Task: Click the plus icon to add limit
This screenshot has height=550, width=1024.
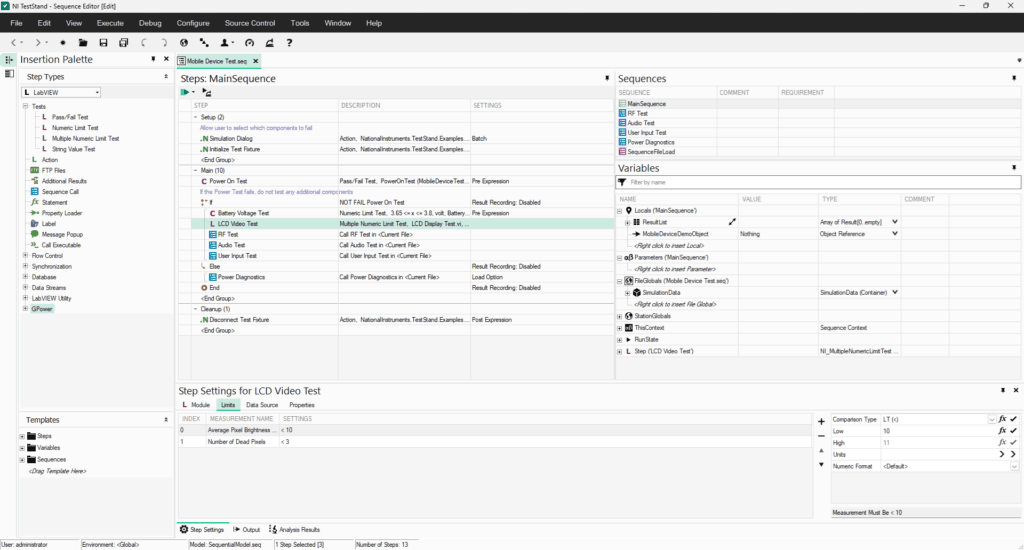Action: pos(821,422)
